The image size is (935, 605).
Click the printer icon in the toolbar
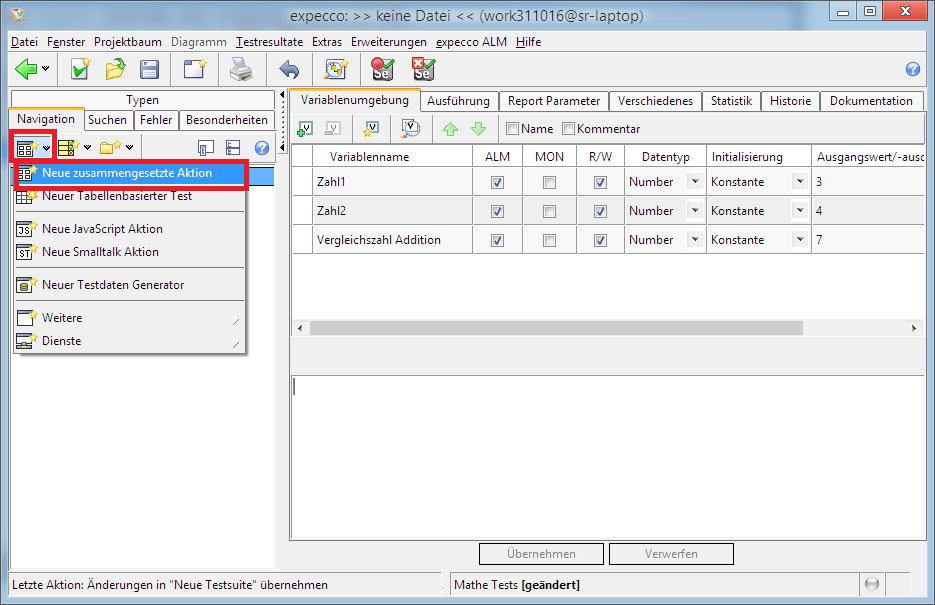(x=240, y=69)
